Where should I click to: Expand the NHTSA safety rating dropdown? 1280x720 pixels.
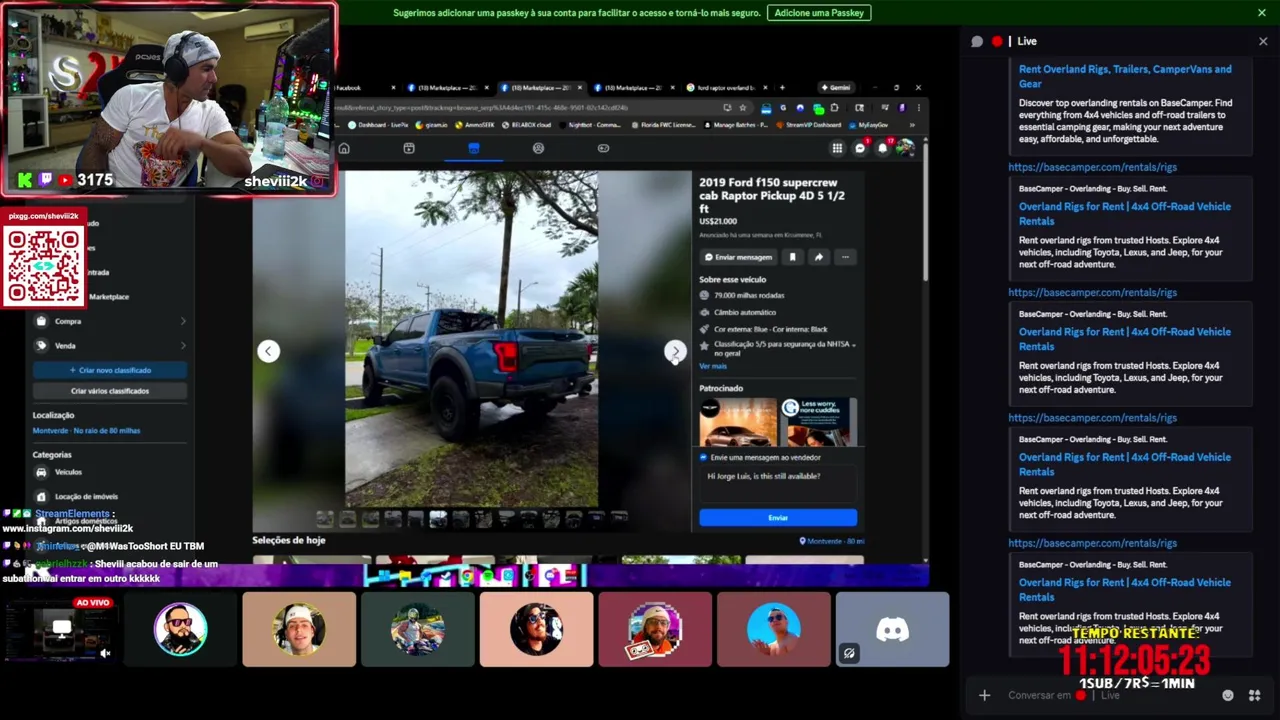853,344
